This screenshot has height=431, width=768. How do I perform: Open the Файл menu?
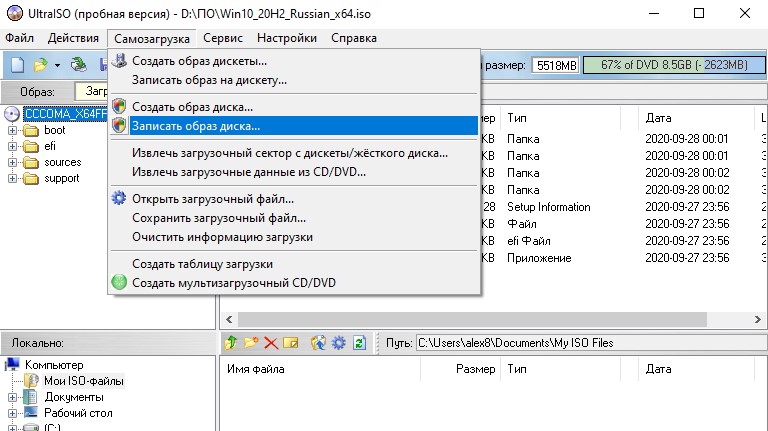[x=20, y=38]
